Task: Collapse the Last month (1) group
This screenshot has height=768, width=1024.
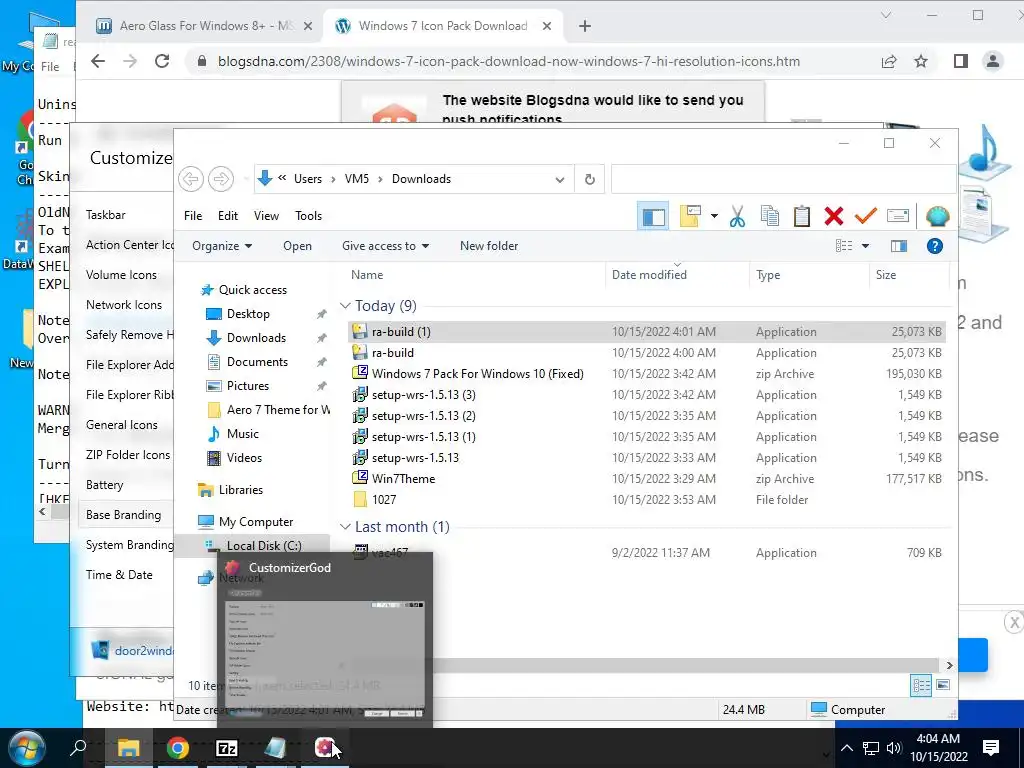Action: [345, 527]
